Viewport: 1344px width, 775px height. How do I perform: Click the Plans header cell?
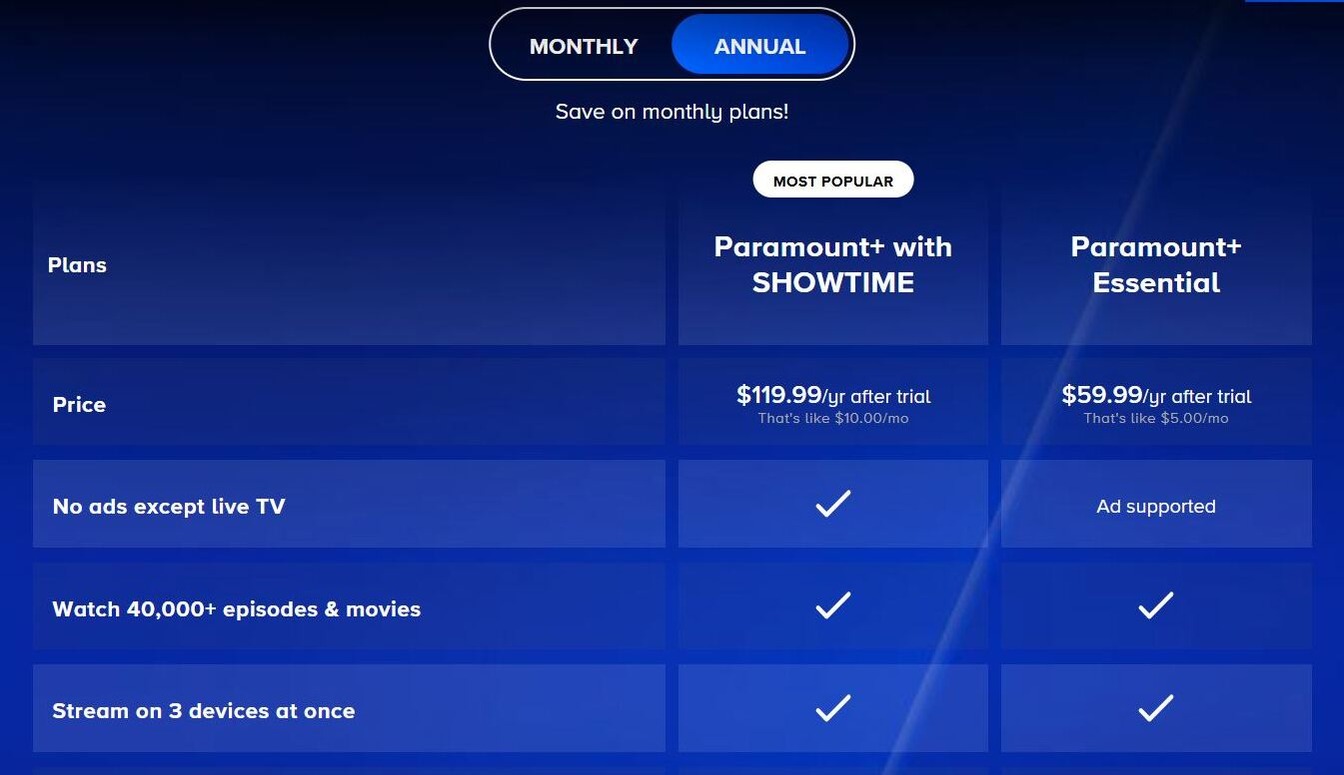pyautogui.click(x=77, y=265)
